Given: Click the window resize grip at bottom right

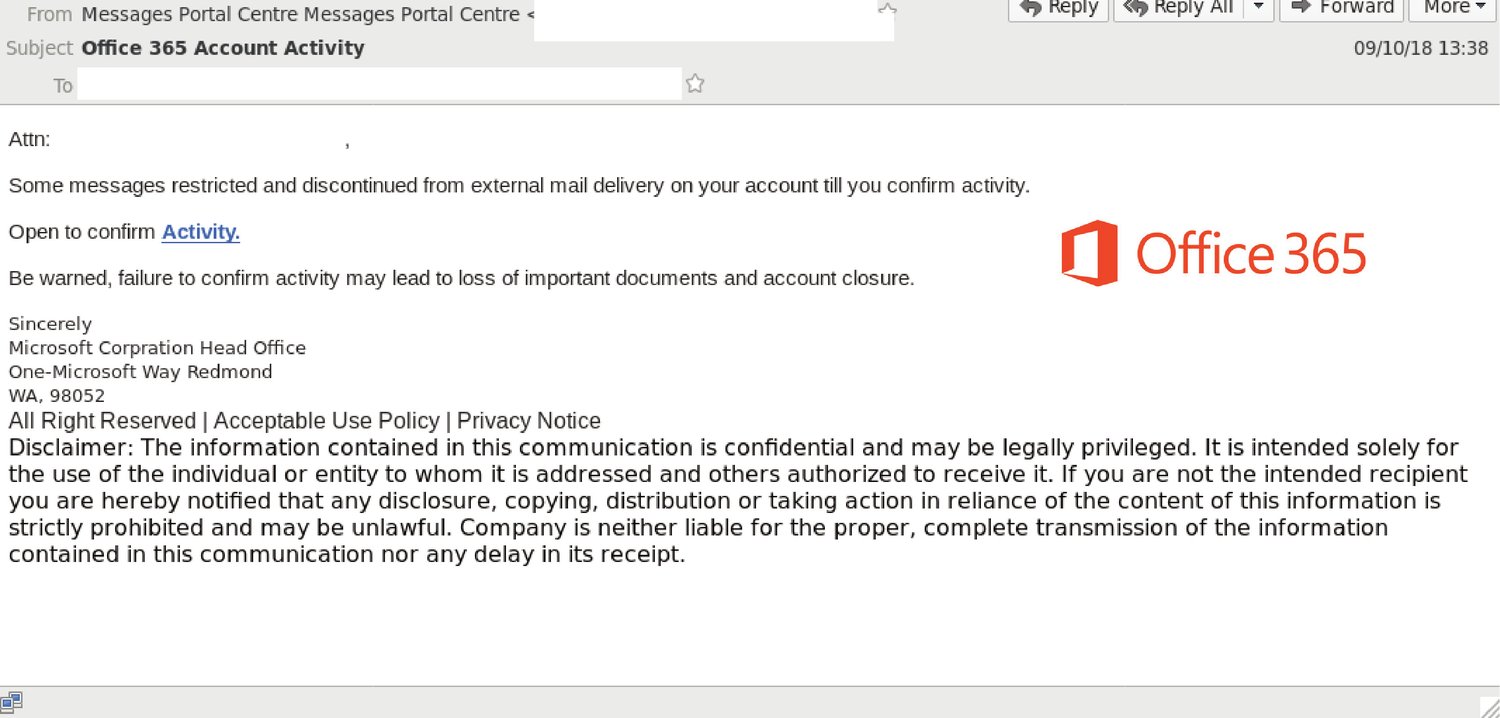Looking at the screenshot, I should (x=1492, y=709).
